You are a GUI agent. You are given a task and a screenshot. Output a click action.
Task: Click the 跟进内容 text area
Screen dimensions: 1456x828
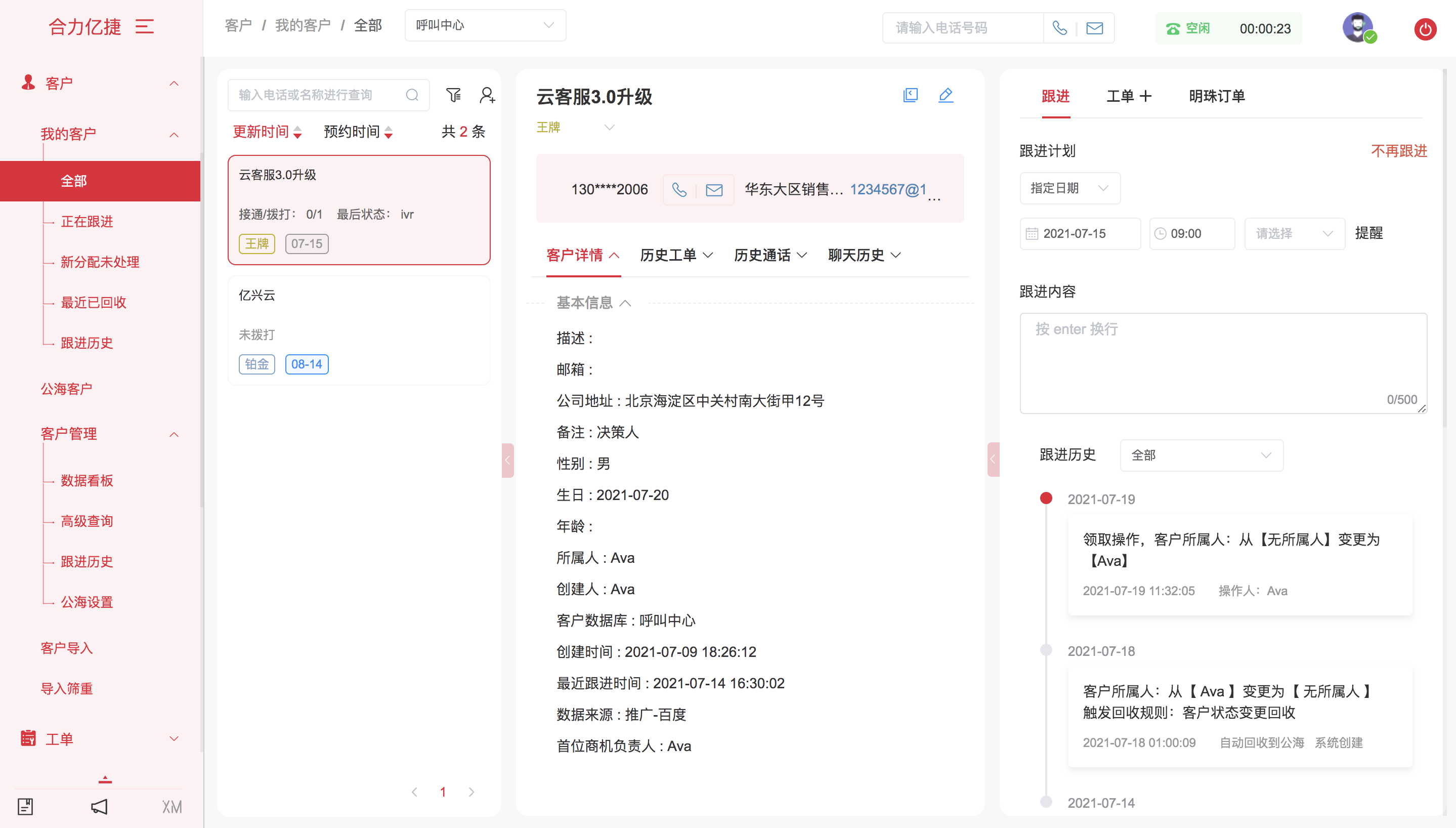(x=1222, y=362)
